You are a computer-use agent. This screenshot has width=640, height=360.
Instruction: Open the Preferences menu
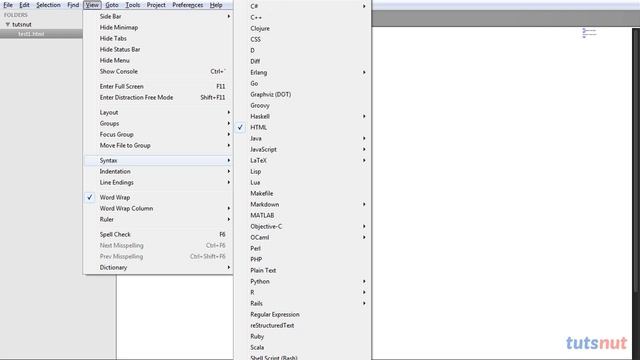pyautogui.click(x=187, y=5)
